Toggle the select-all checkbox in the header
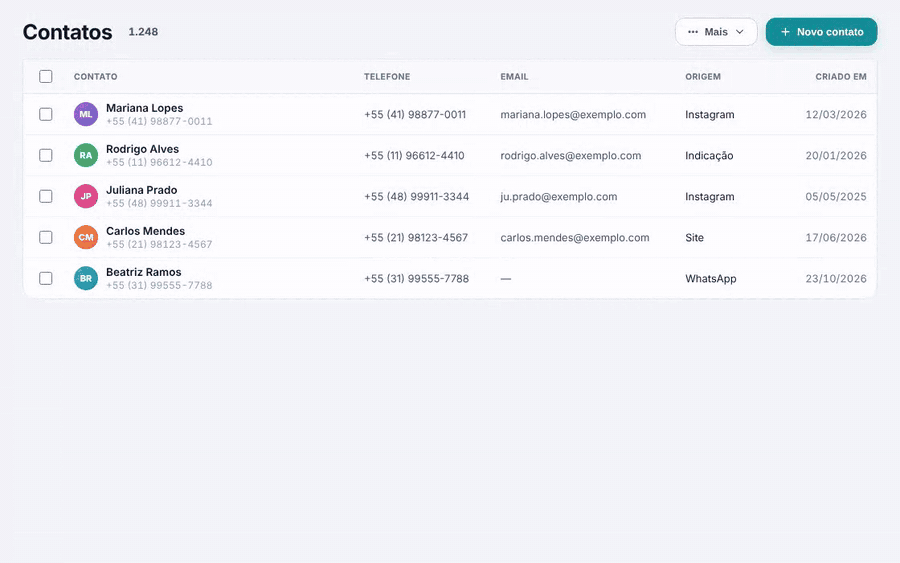This screenshot has width=900, height=563. pos(46,76)
